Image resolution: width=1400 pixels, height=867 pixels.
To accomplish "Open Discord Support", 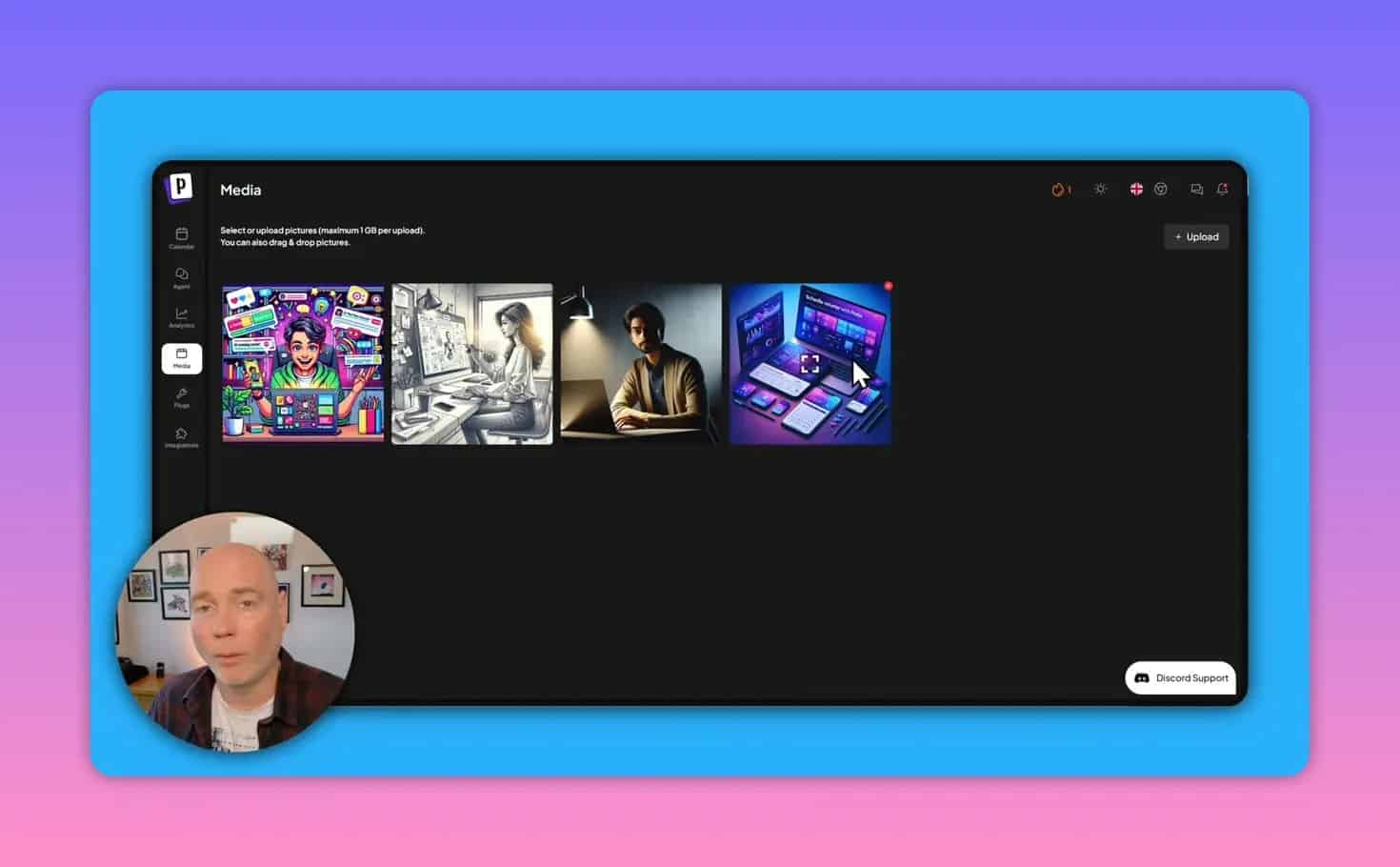I will (x=1181, y=678).
